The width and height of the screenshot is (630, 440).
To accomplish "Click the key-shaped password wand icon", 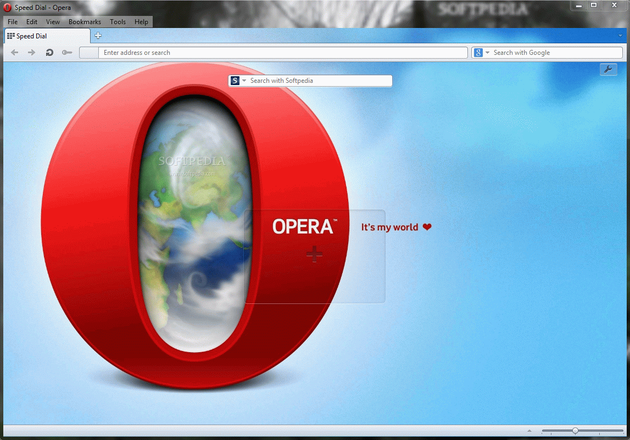I will (x=67, y=52).
